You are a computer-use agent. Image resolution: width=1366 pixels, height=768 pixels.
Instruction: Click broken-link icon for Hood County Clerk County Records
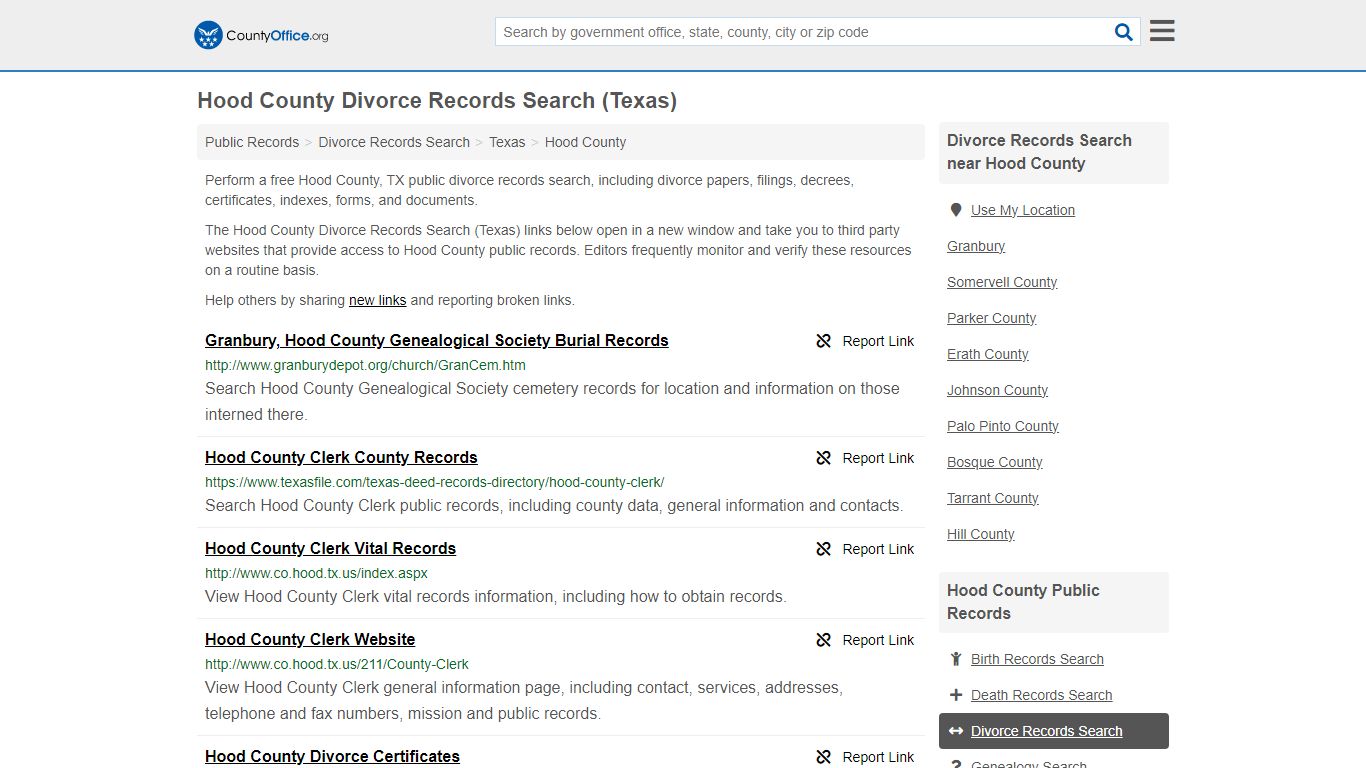(824, 458)
